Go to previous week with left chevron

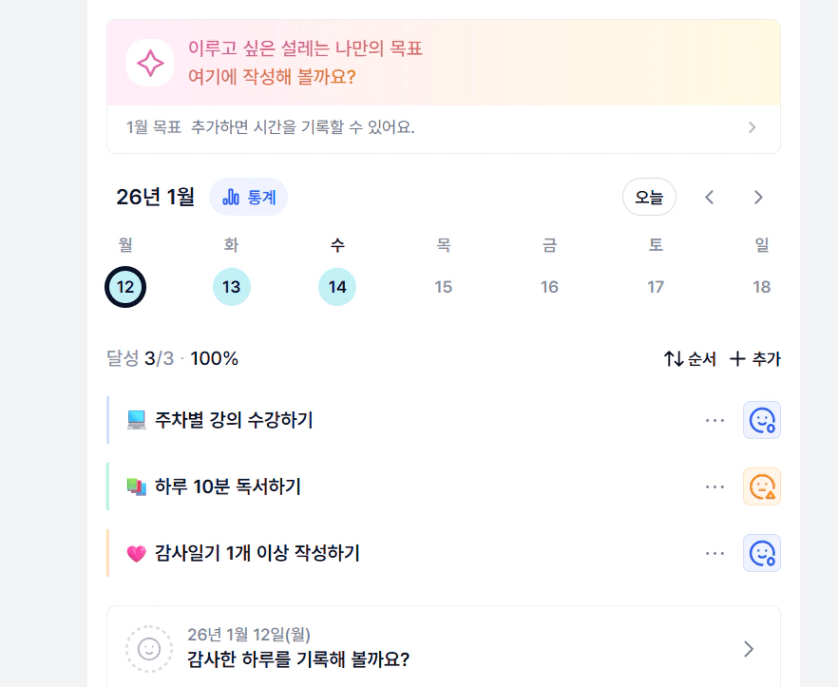[x=710, y=197]
